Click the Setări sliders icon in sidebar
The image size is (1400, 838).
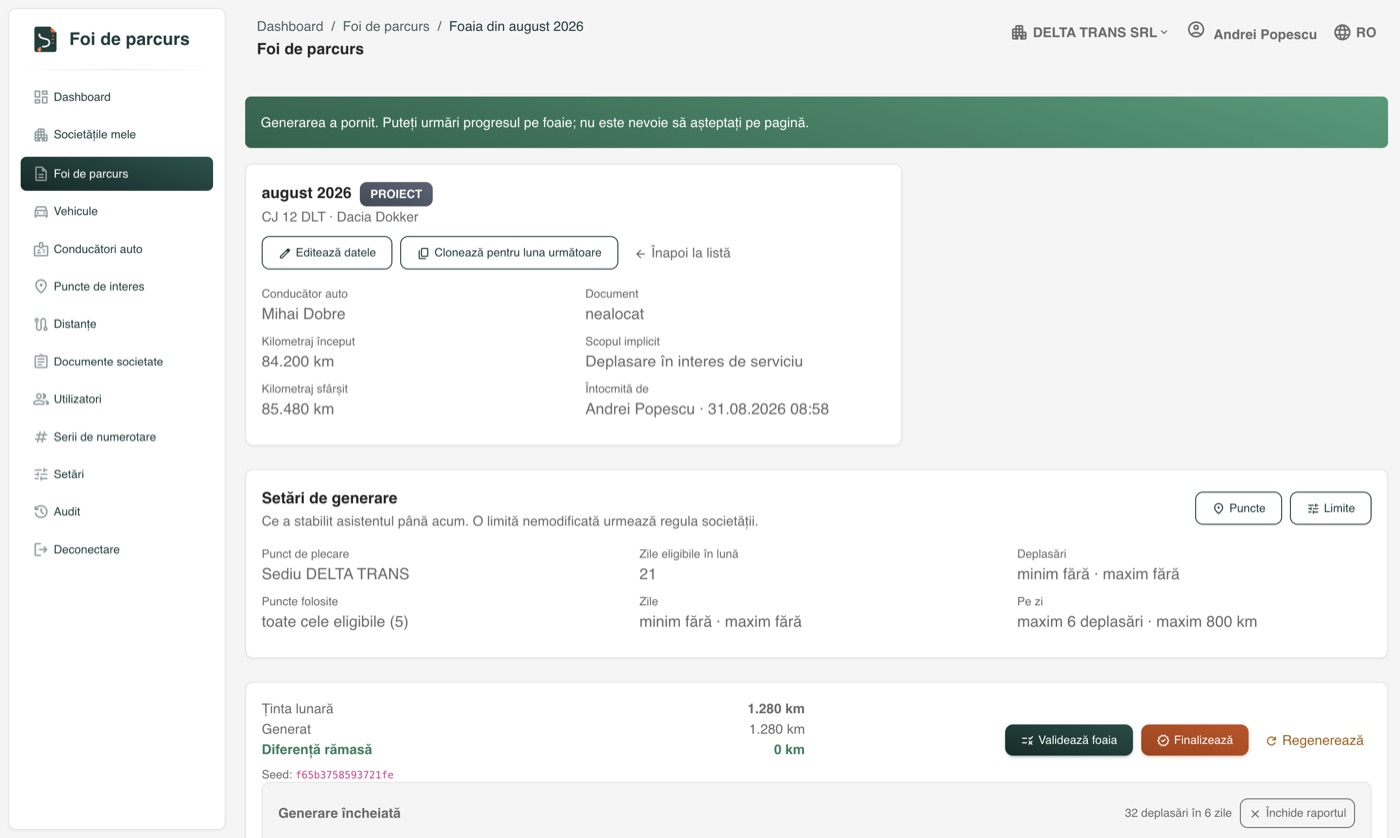(x=41, y=474)
